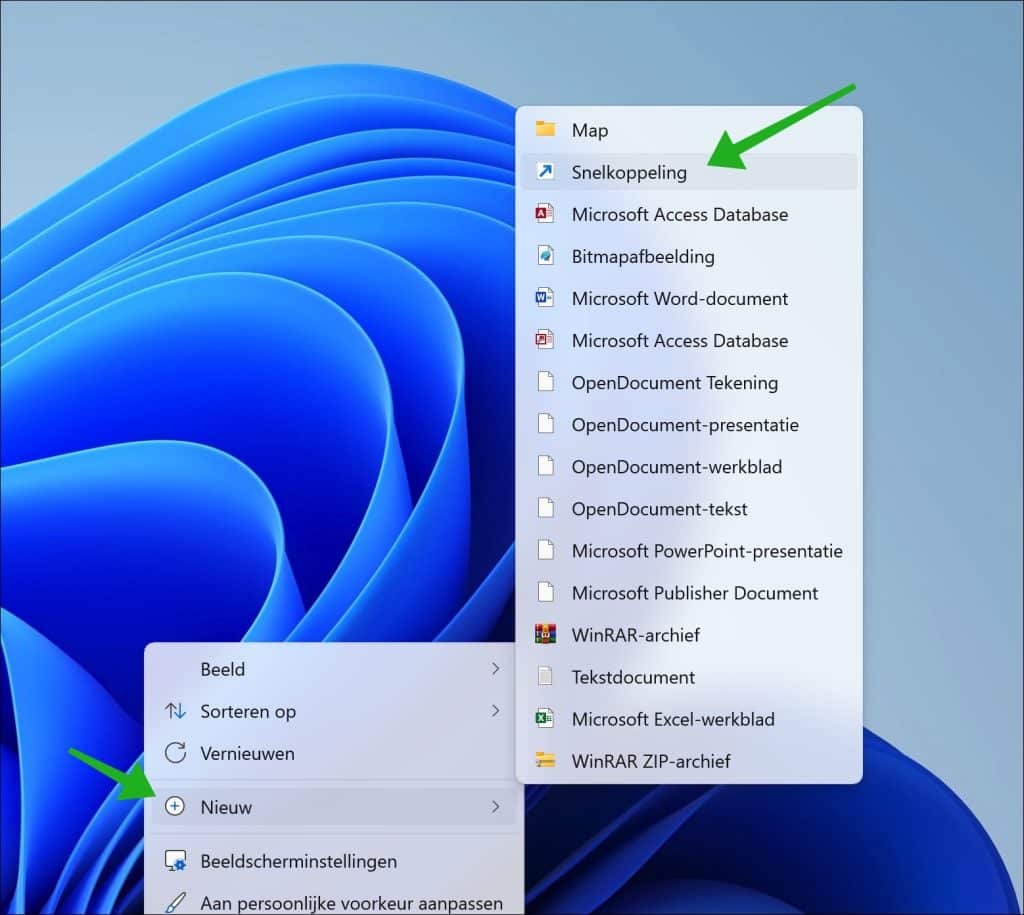Select Access Database entry below Word-document
1024x915 pixels.
coord(689,340)
